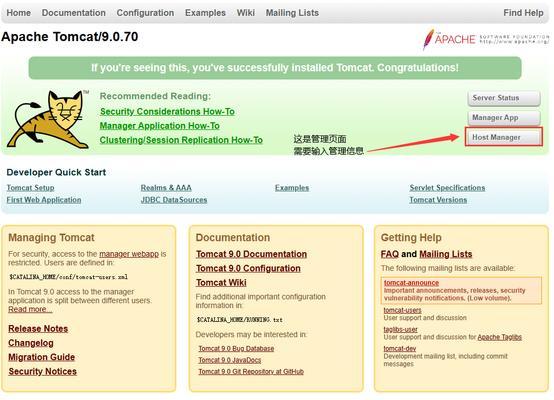This screenshot has width=554, height=400.
Task: Click the Getting Help heading
Action: (x=411, y=237)
